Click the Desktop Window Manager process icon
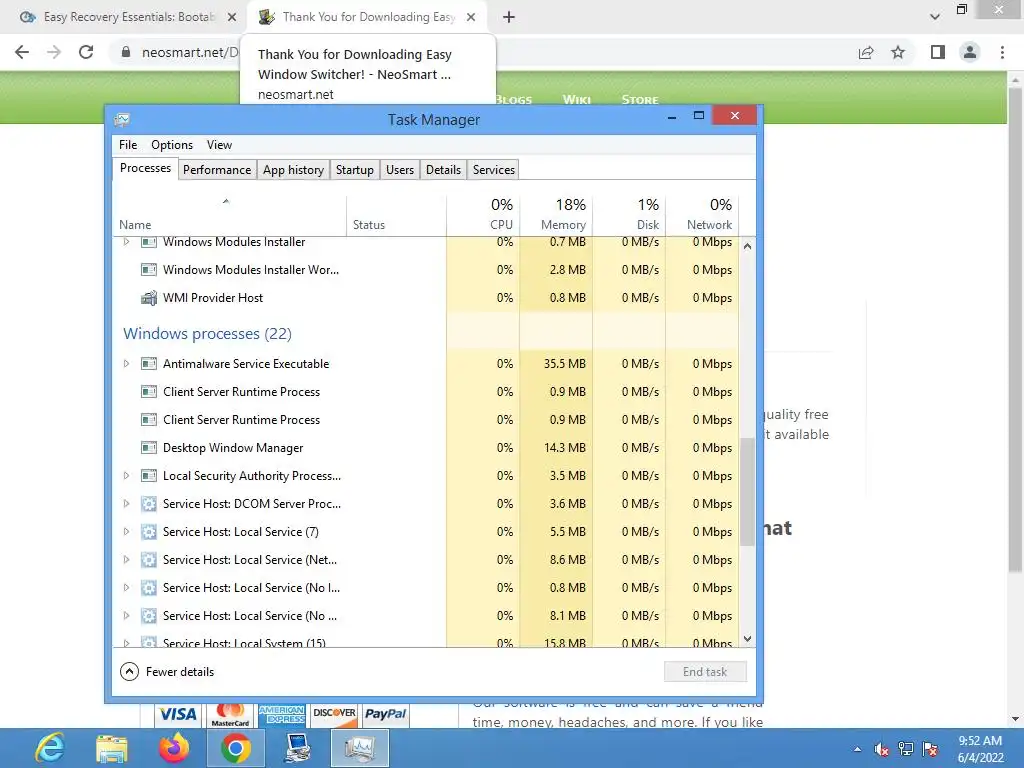Image resolution: width=1024 pixels, height=768 pixels. coord(149,448)
